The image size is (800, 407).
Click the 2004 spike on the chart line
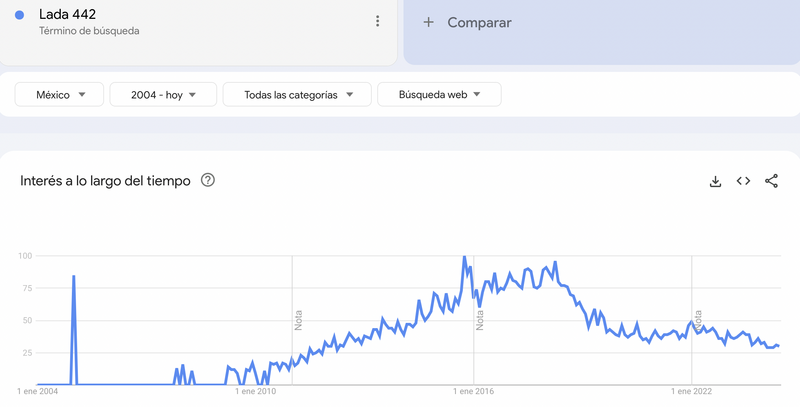point(74,276)
